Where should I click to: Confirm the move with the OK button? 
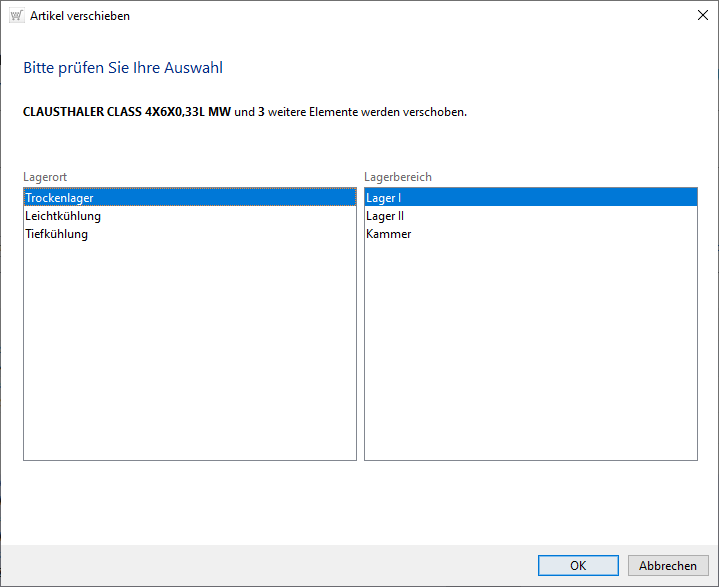click(578, 565)
